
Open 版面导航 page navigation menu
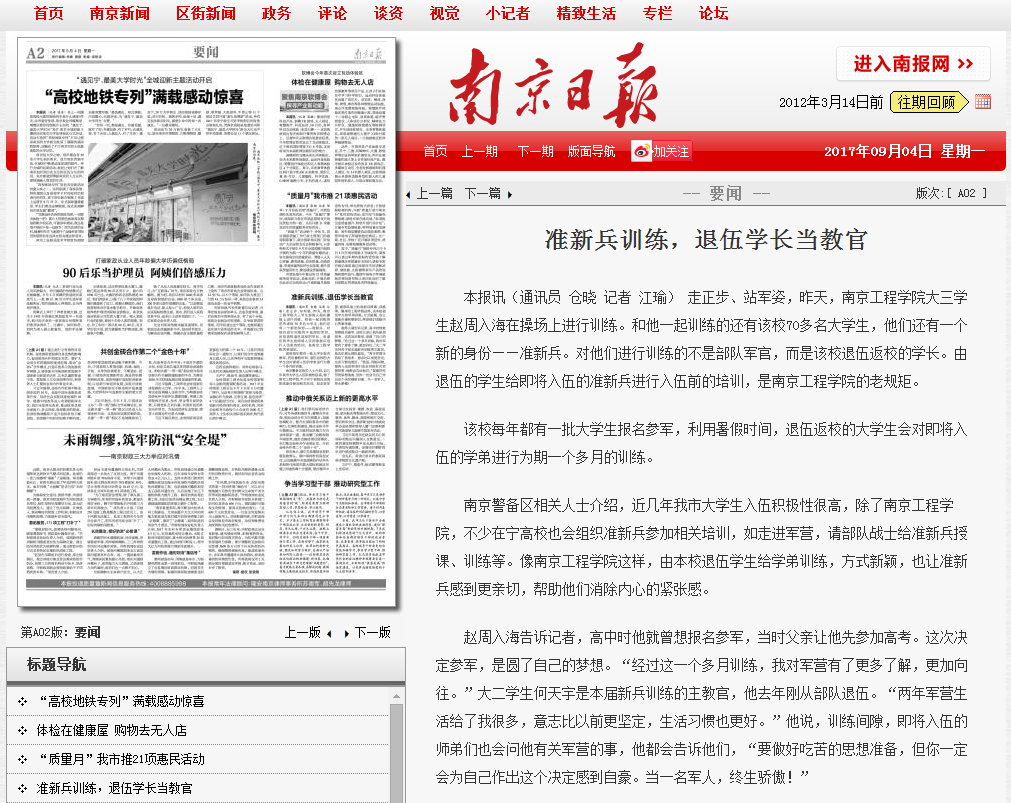(591, 151)
